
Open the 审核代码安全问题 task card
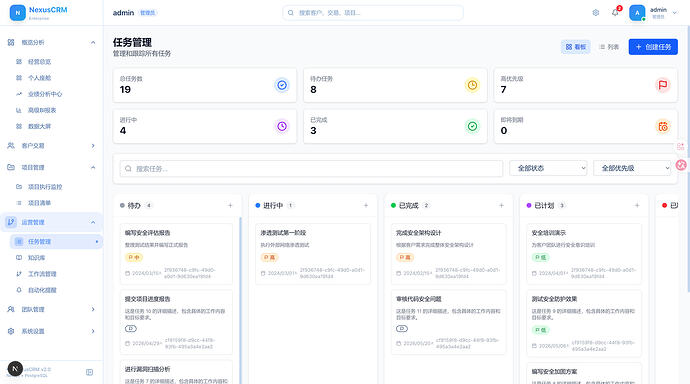click(448, 322)
